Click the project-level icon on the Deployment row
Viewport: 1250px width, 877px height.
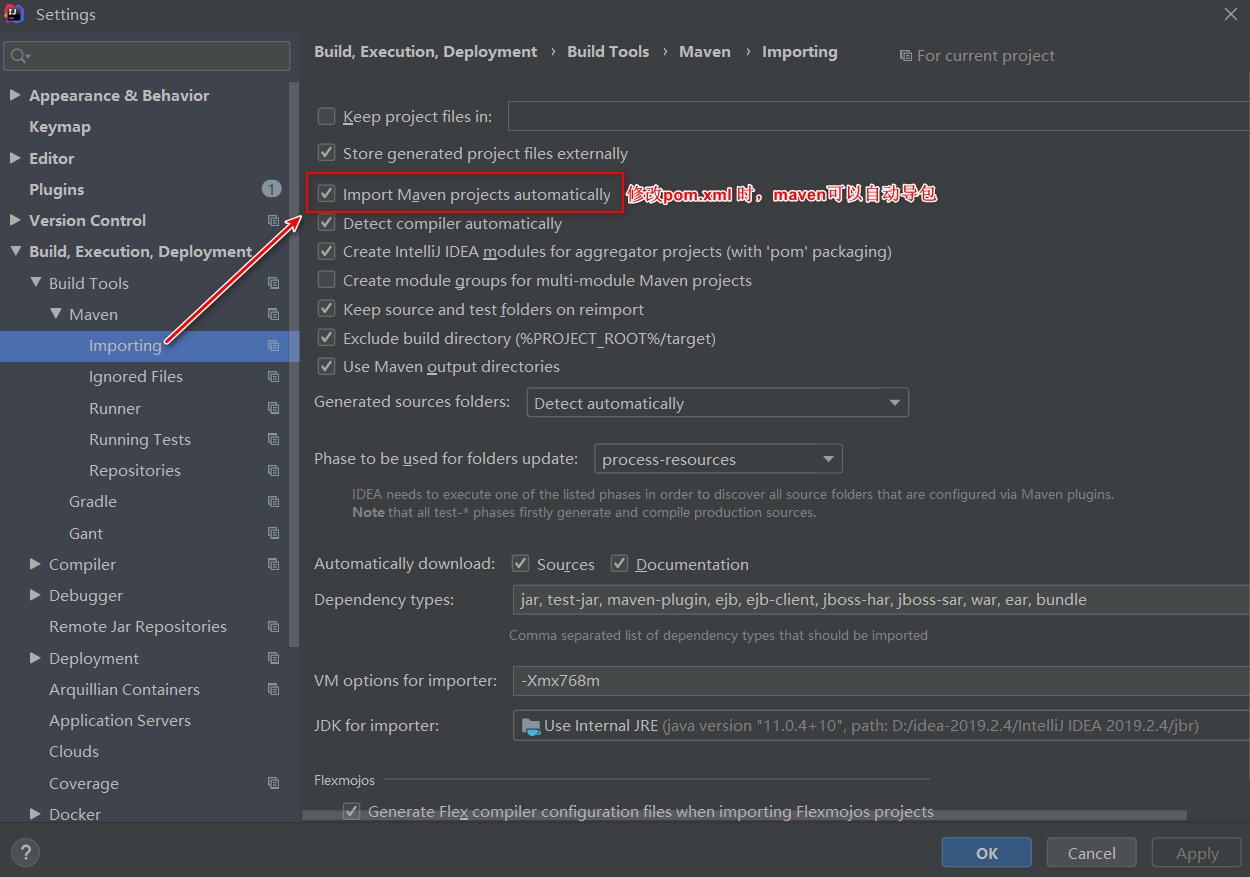pos(273,659)
